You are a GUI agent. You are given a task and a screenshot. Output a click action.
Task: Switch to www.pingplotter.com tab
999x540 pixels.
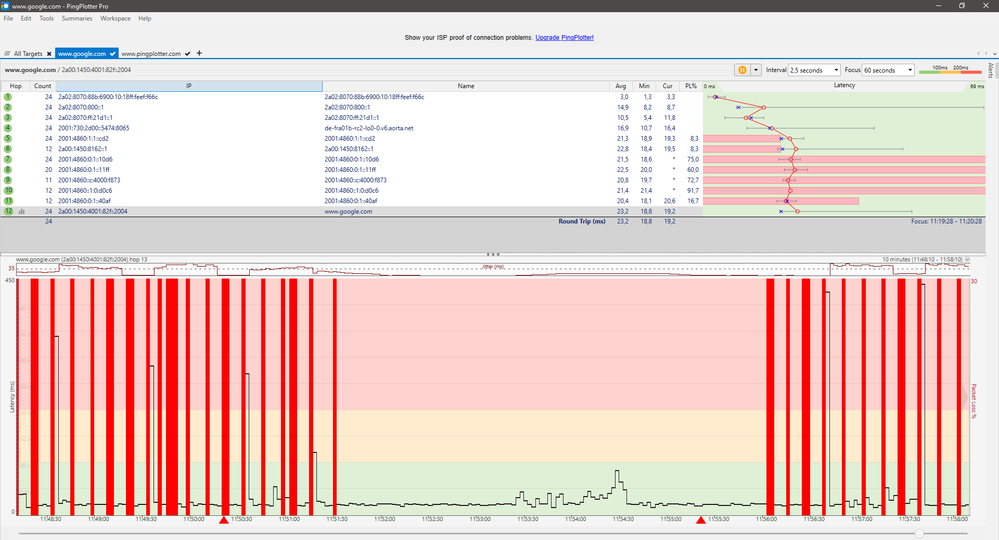151,53
